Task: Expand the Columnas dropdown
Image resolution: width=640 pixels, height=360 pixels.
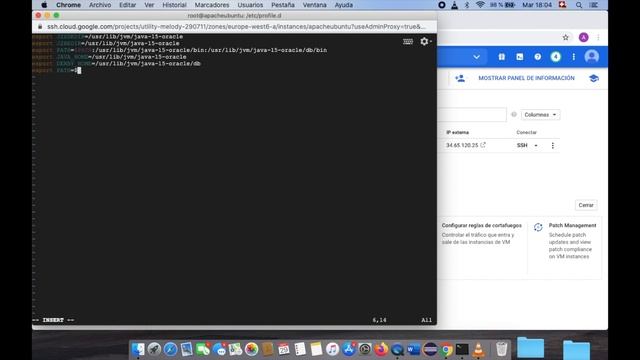Action: click(x=540, y=115)
